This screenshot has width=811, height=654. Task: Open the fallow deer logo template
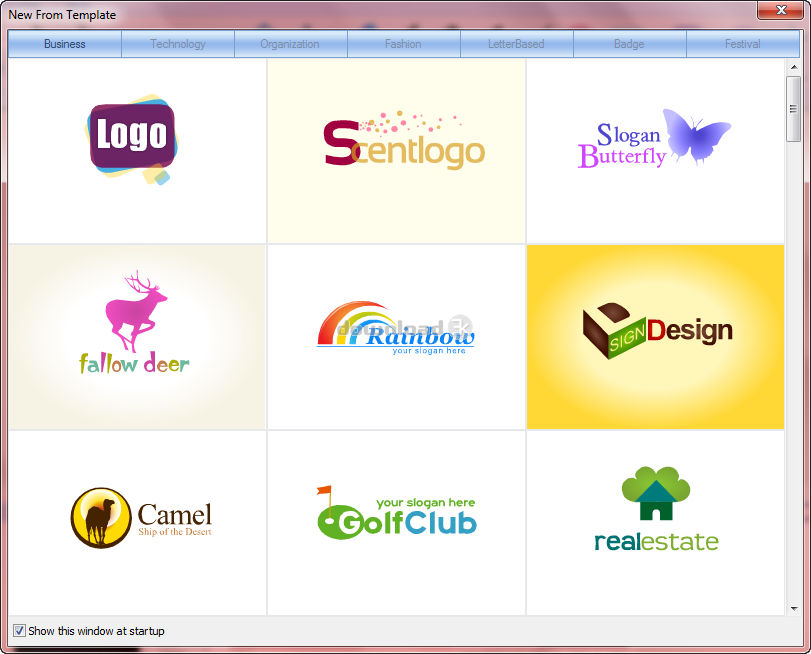tap(136, 336)
